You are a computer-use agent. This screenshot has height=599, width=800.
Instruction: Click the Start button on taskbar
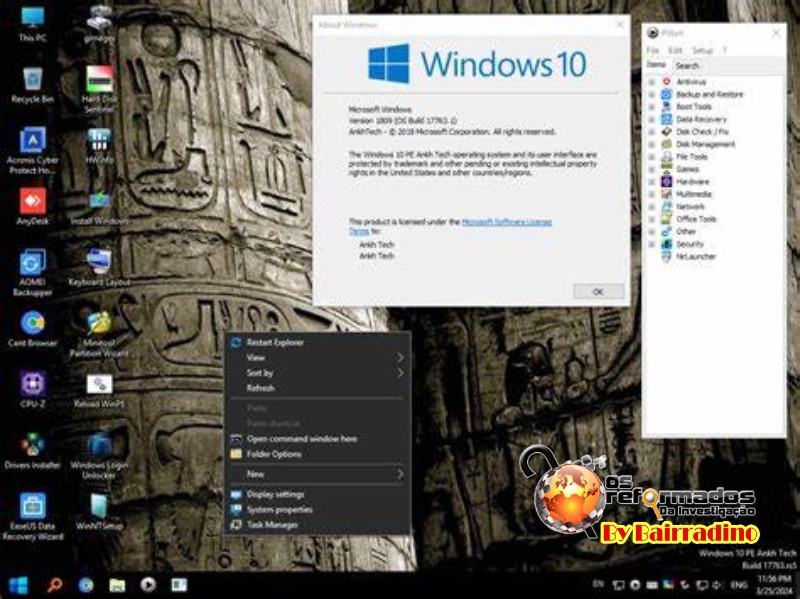tap(18, 585)
